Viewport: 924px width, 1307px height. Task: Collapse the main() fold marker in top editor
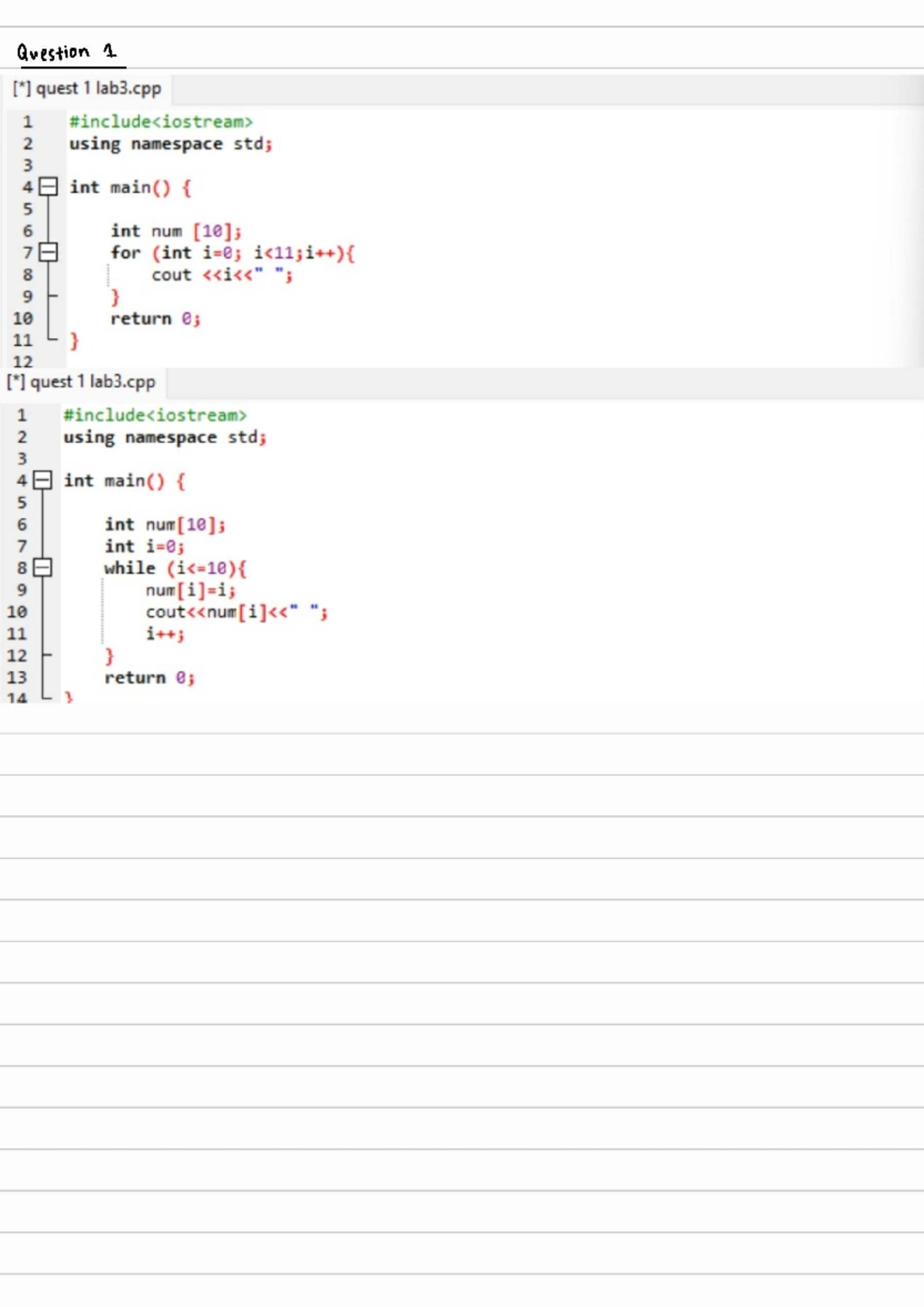[49, 187]
